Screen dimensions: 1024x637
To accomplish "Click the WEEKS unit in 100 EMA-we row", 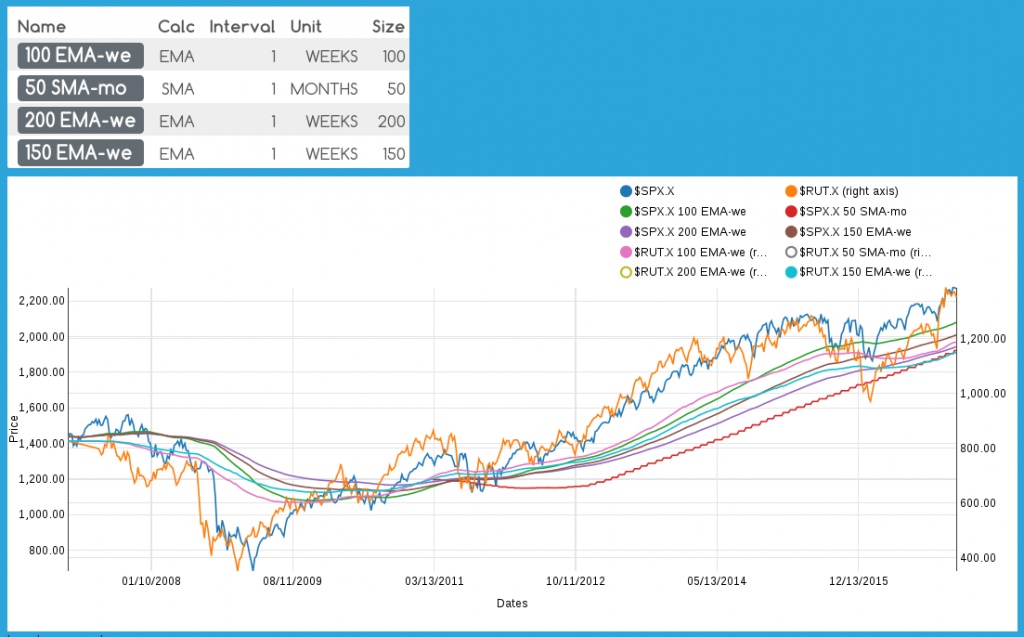I will [332, 57].
